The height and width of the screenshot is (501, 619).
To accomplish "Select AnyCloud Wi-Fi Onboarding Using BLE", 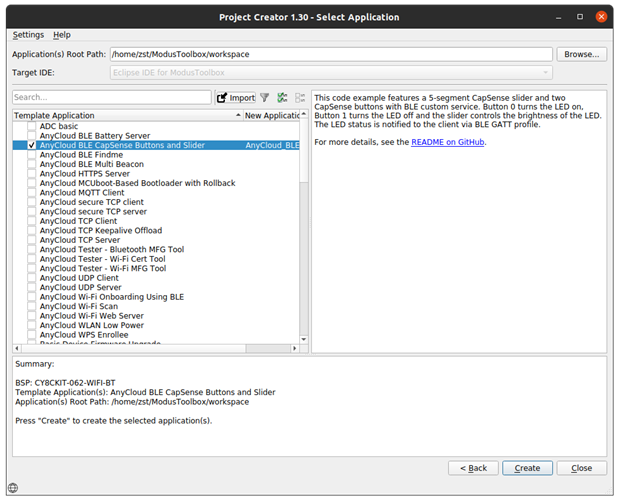I will click(156, 297).
